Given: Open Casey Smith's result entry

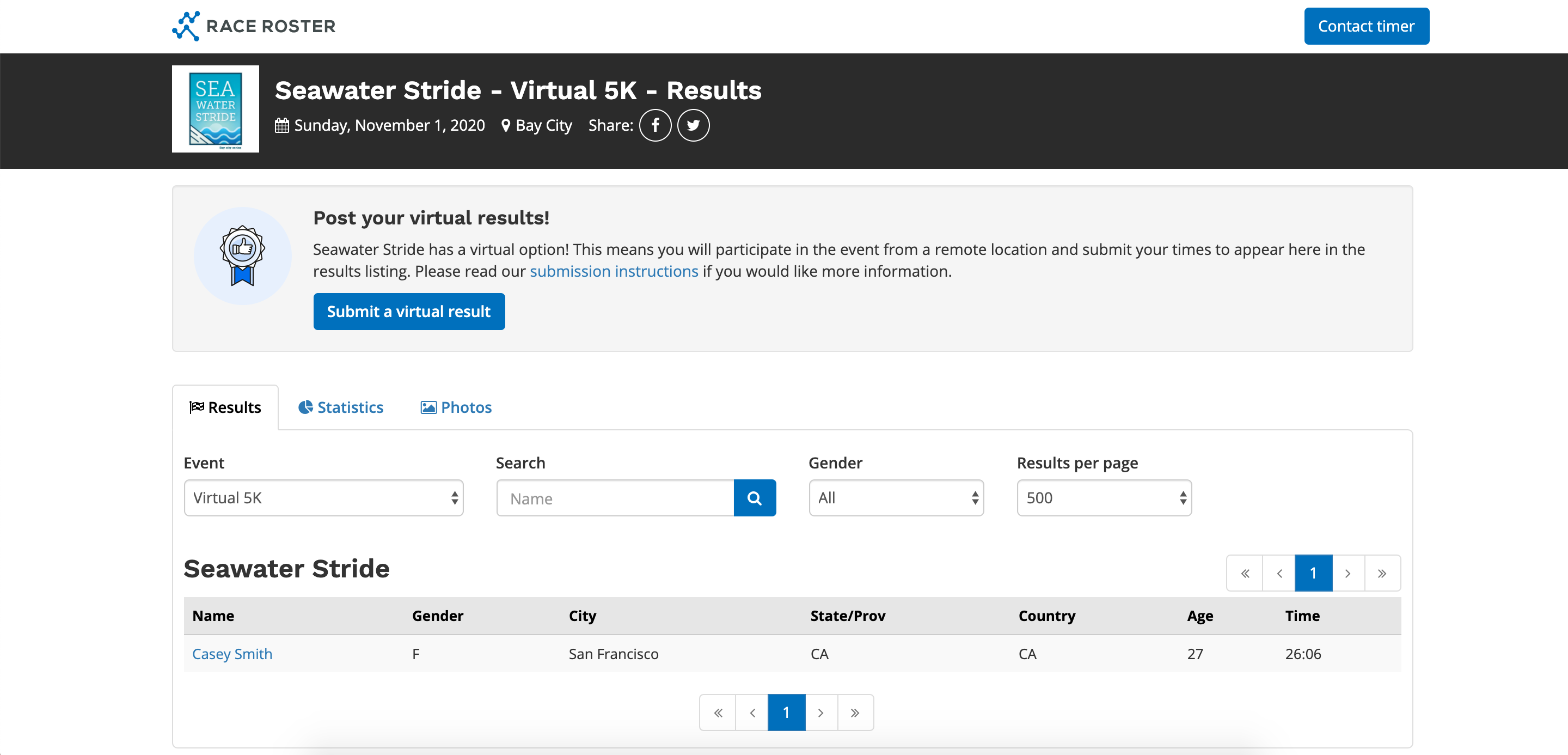Looking at the screenshot, I should point(232,654).
